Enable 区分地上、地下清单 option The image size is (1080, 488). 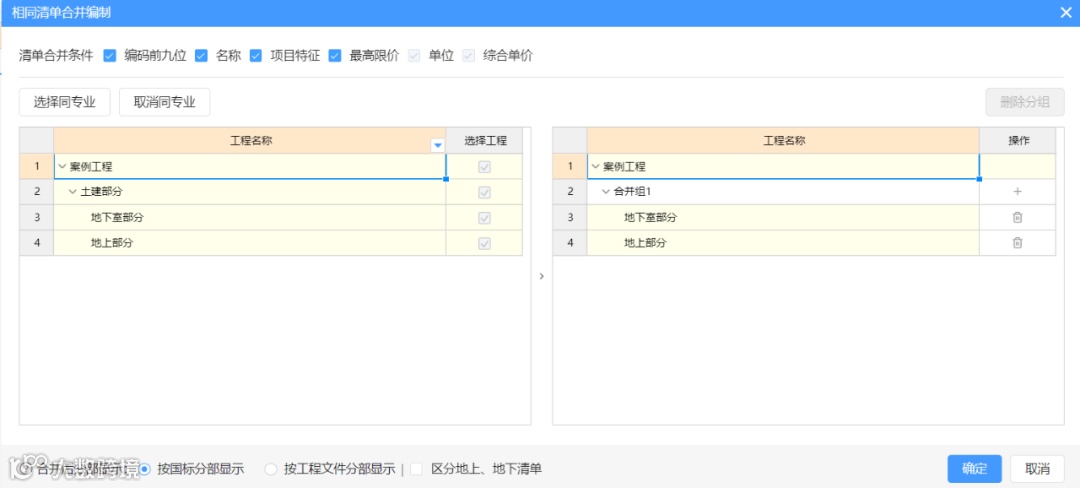[416, 469]
